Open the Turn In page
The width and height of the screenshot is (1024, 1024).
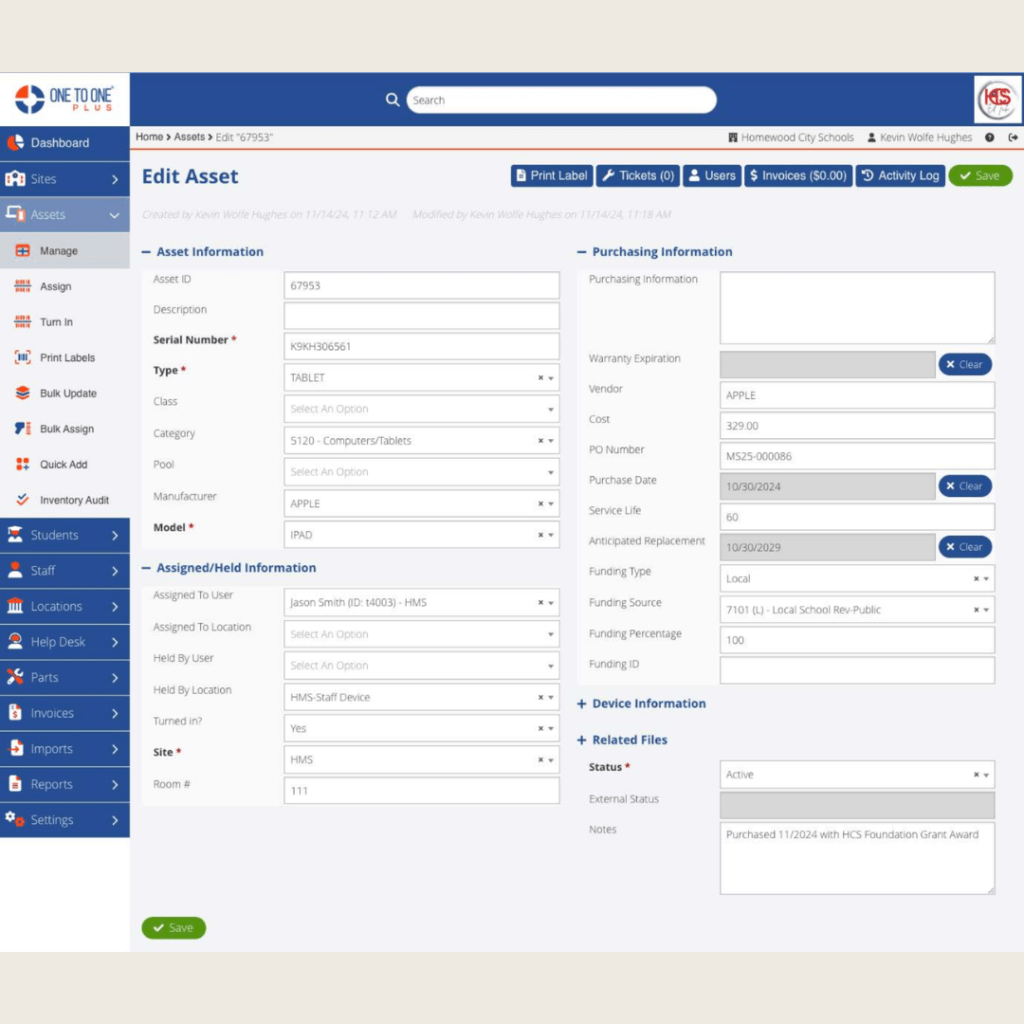point(56,322)
